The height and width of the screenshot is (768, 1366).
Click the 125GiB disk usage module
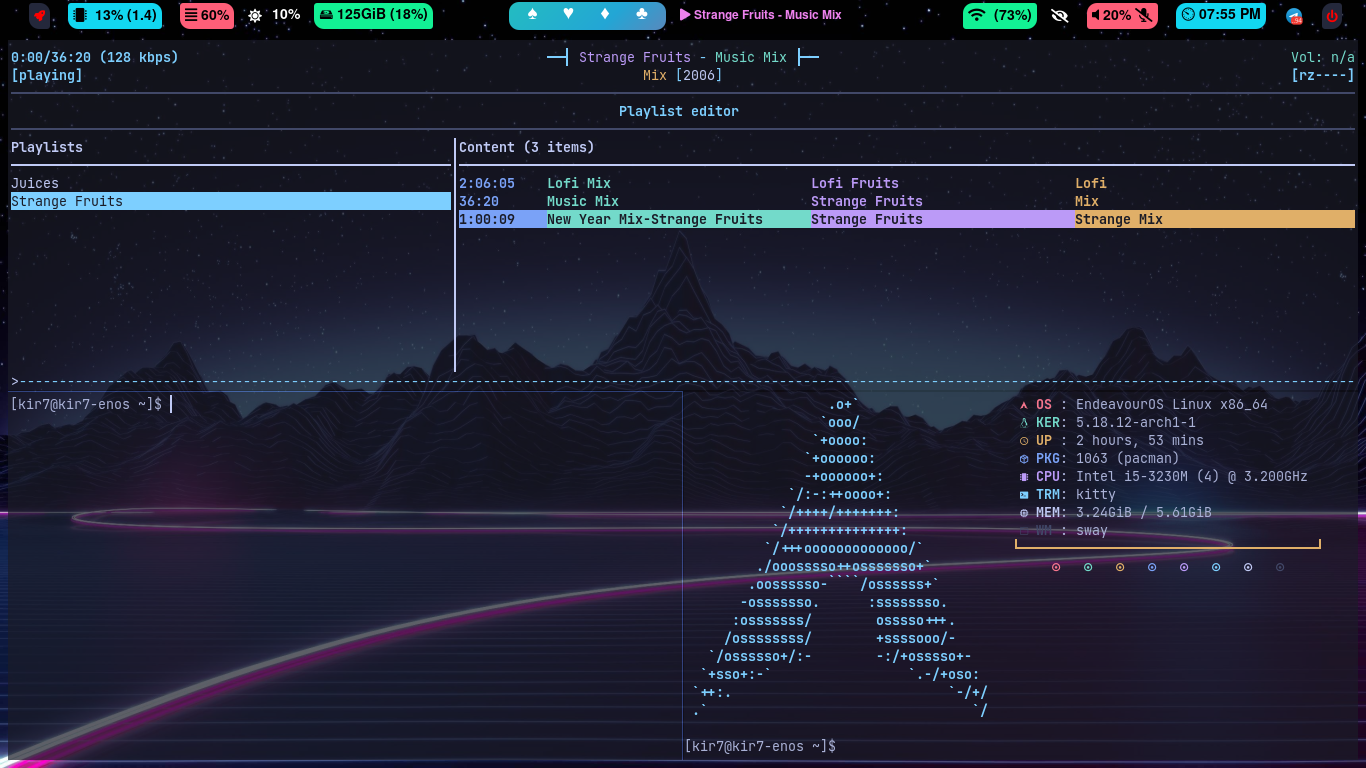click(x=373, y=16)
